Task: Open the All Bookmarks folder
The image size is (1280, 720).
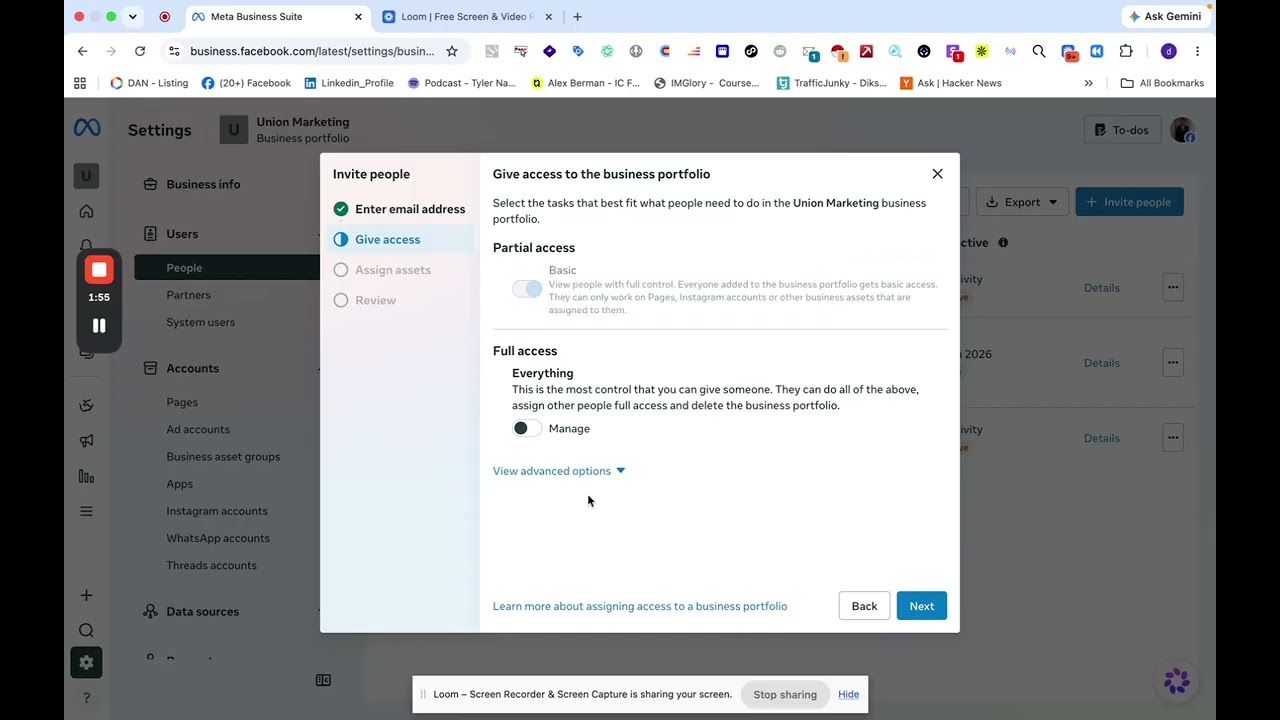Action: [1162, 83]
